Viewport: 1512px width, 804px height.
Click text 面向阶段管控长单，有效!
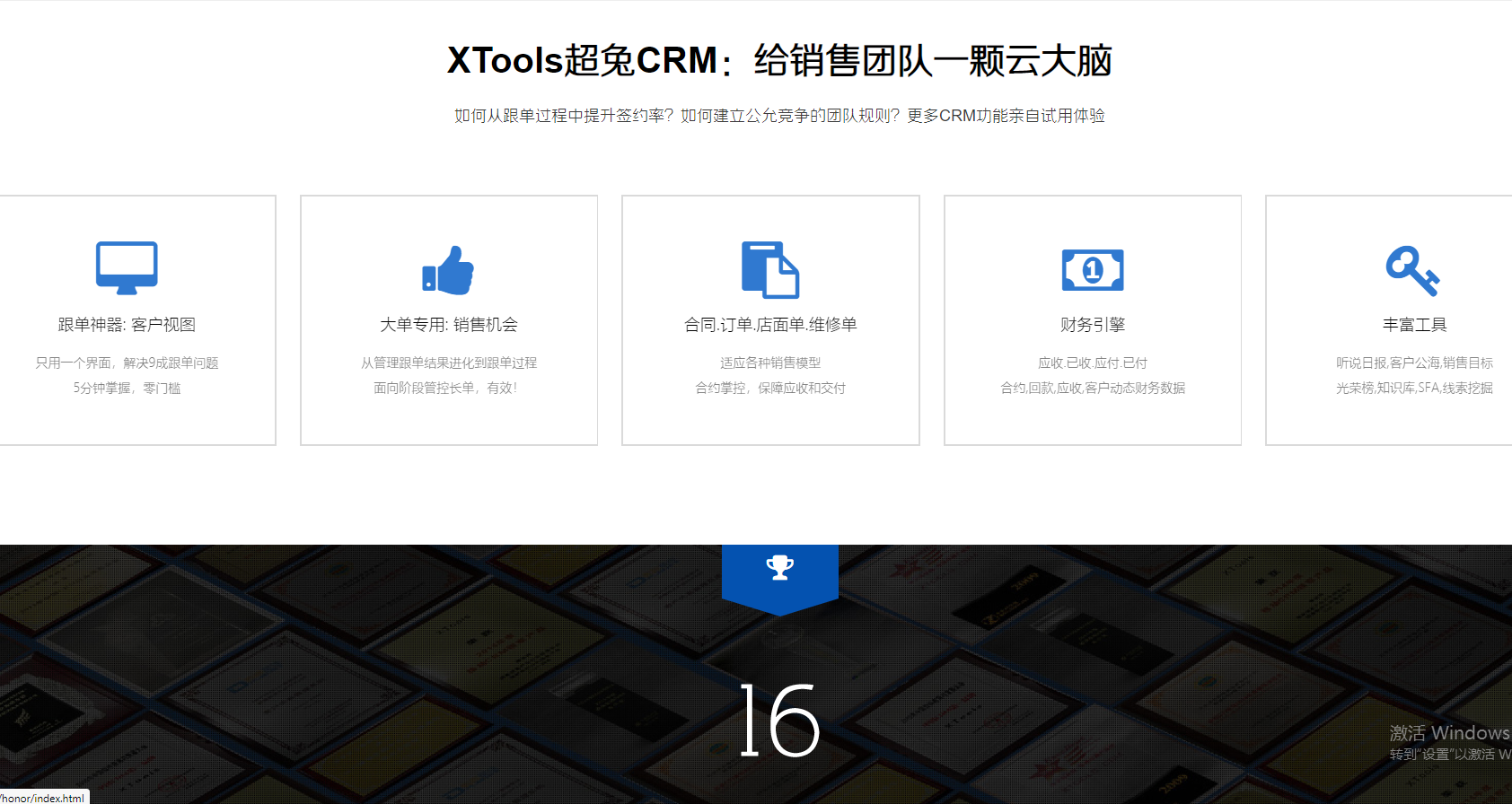coord(446,388)
